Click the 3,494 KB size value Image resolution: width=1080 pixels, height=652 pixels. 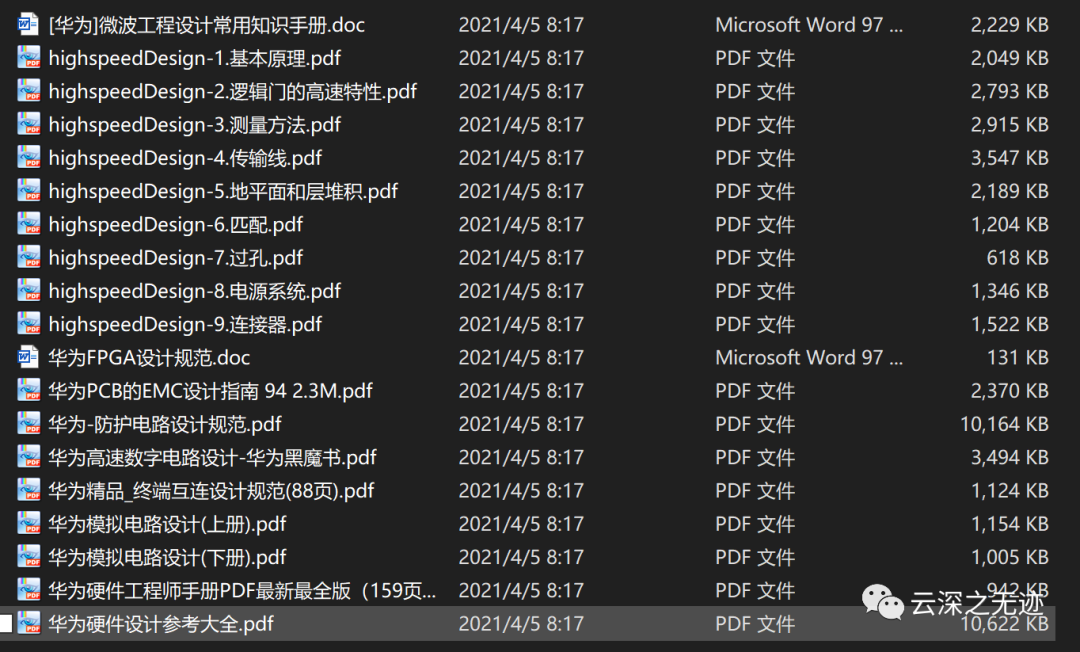(x=1009, y=457)
